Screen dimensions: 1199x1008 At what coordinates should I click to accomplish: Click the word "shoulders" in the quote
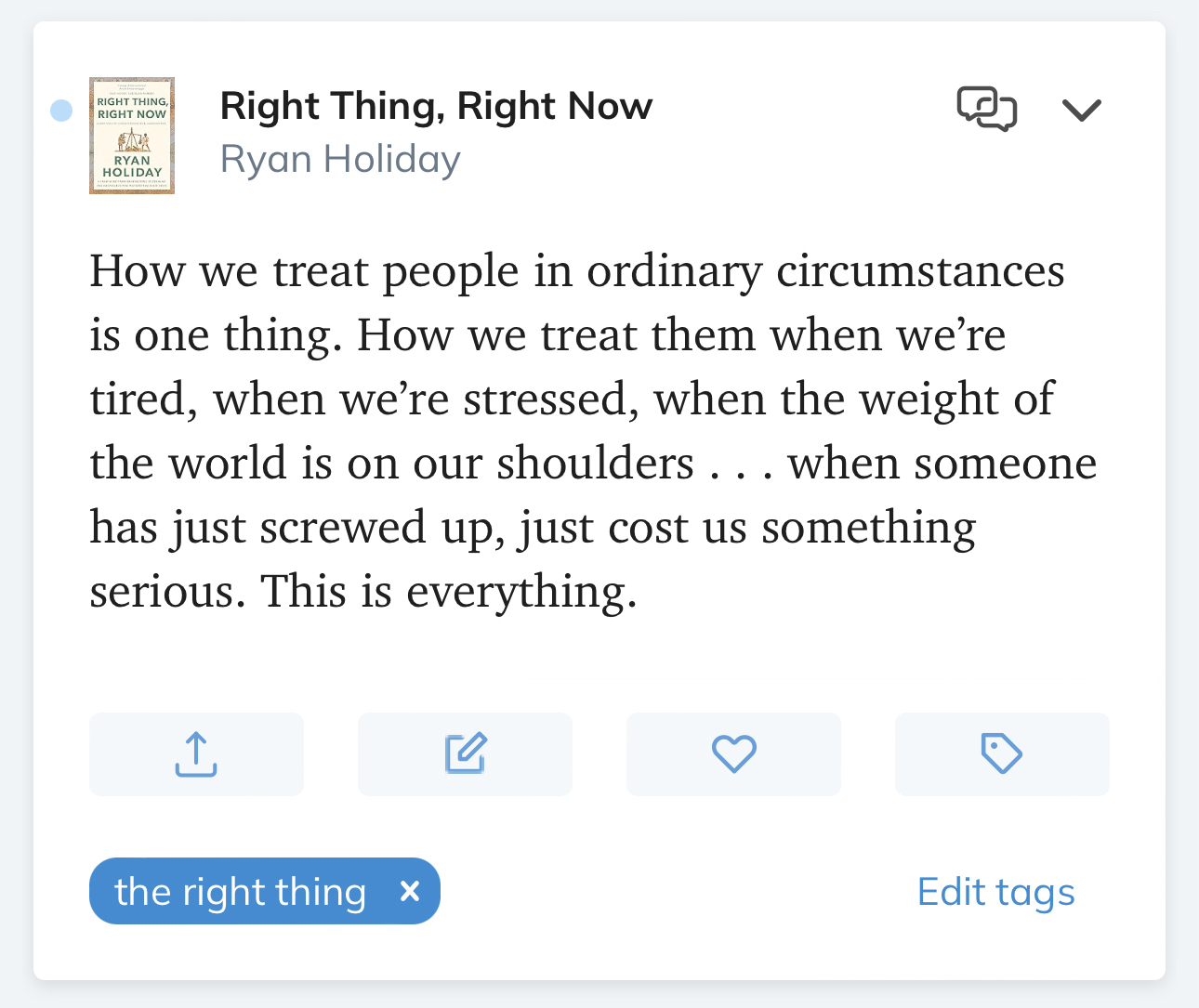coord(595,464)
